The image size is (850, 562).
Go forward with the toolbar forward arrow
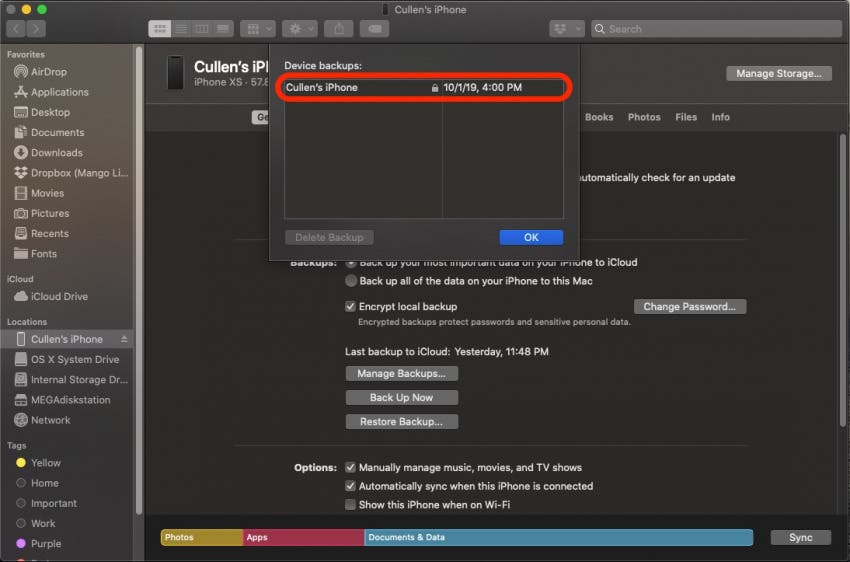tap(36, 29)
